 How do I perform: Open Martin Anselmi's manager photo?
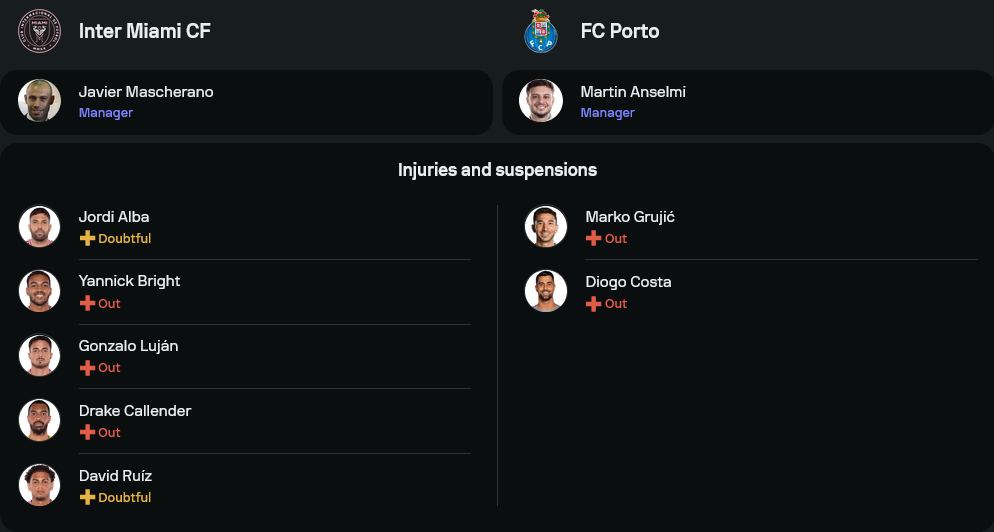541,100
